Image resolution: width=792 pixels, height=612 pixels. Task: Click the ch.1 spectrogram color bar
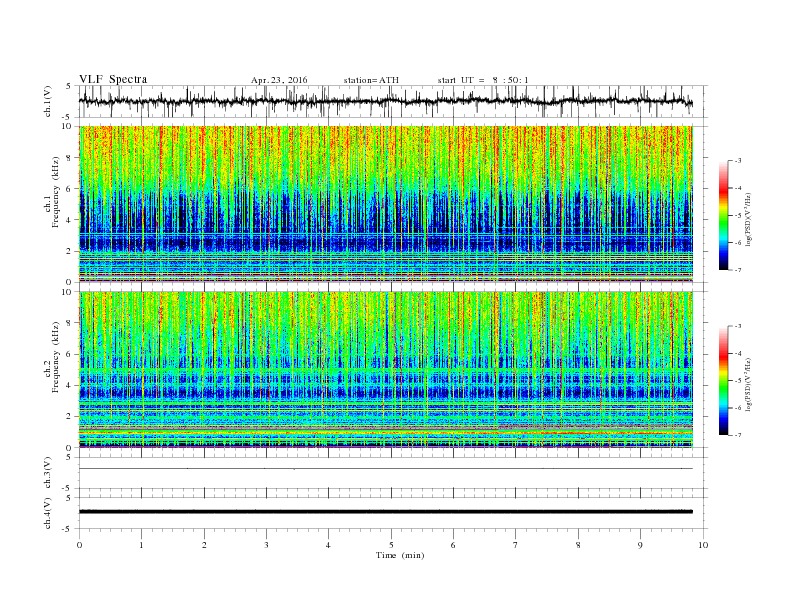tap(723, 215)
